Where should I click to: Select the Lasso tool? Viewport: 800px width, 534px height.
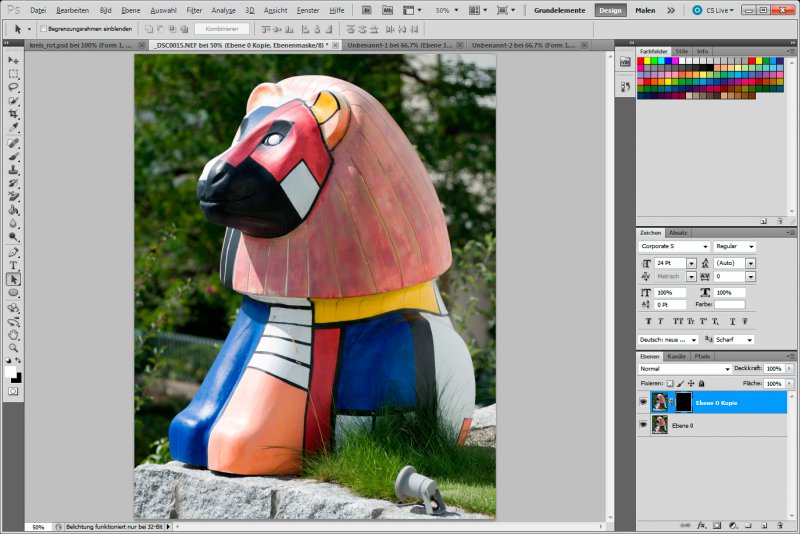pyautogui.click(x=13, y=88)
